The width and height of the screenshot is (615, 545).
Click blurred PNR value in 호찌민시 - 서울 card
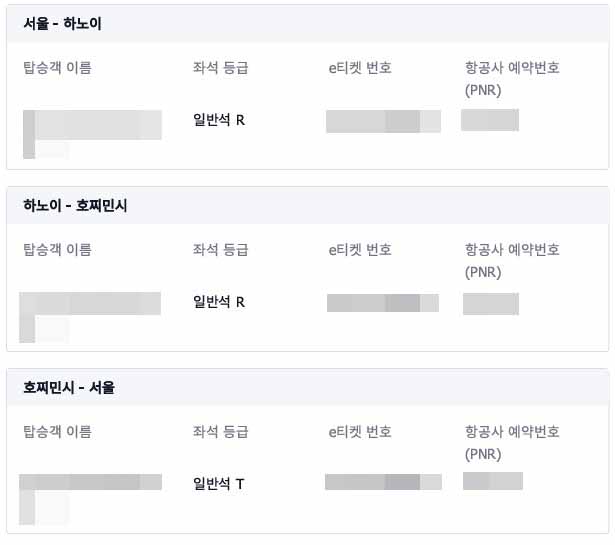493,481
